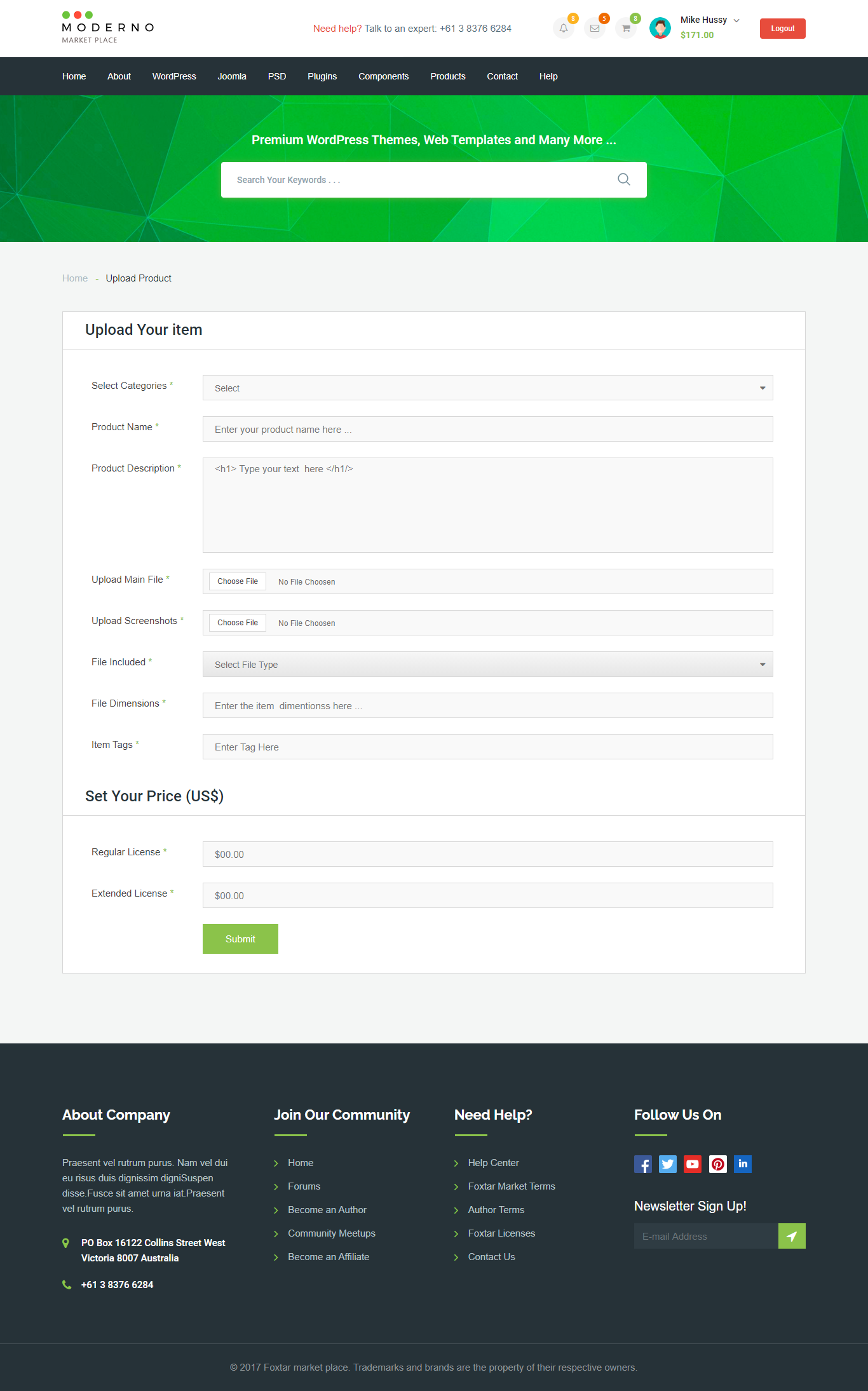Open the Plugins menu item
The image size is (868, 1391).
[322, 76]
